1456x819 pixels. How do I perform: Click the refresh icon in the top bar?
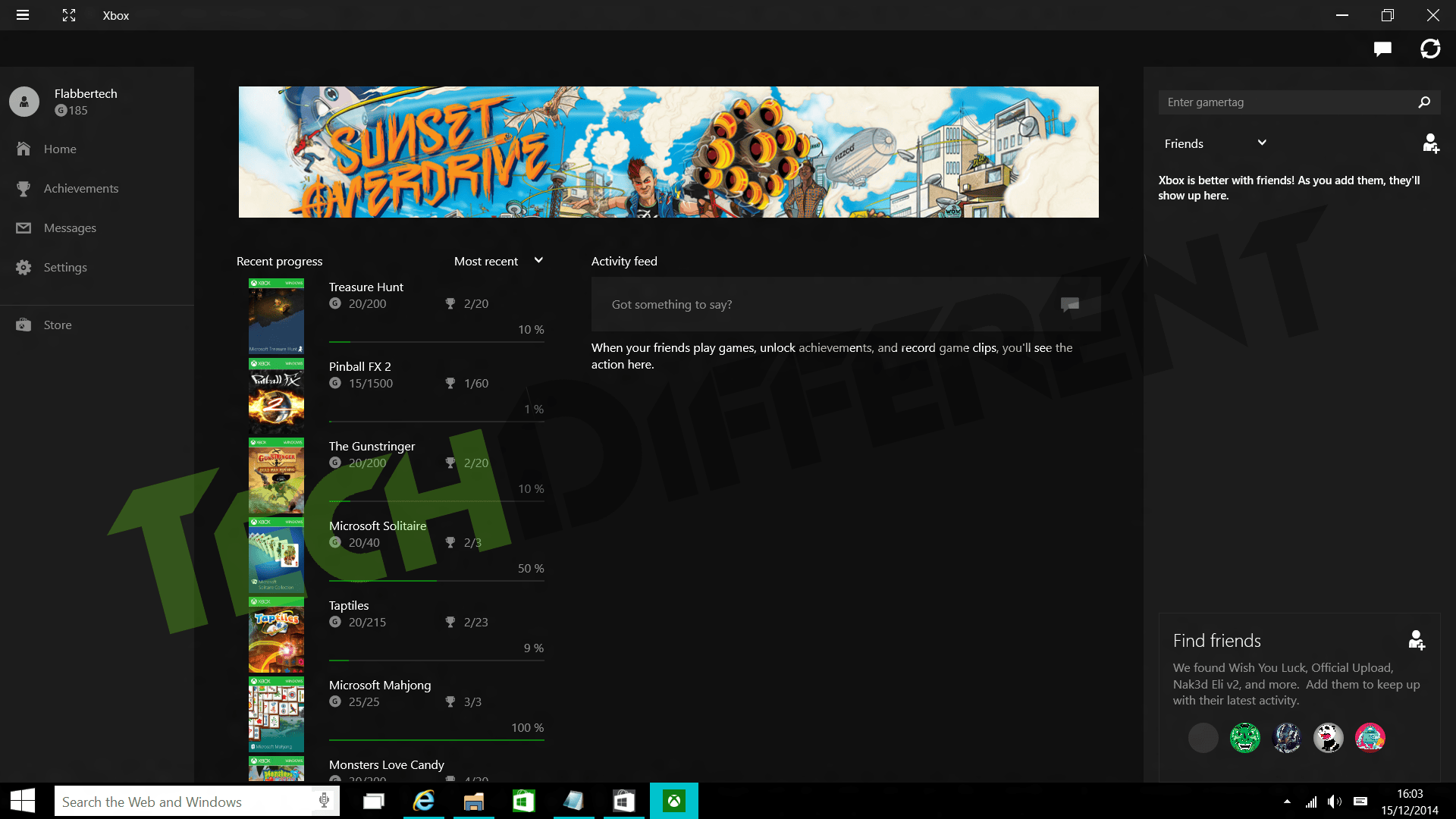point(1430,49)
